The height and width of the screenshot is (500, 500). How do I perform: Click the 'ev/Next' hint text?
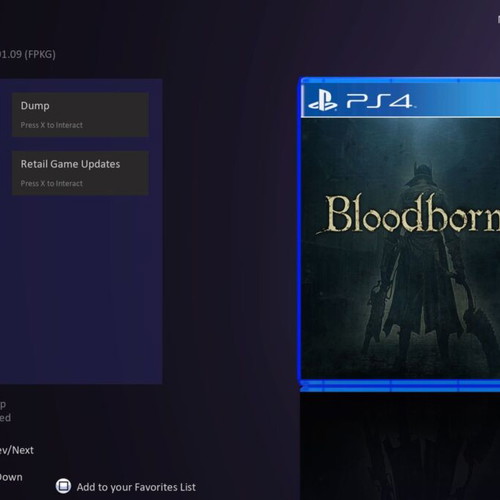point(17,450)
